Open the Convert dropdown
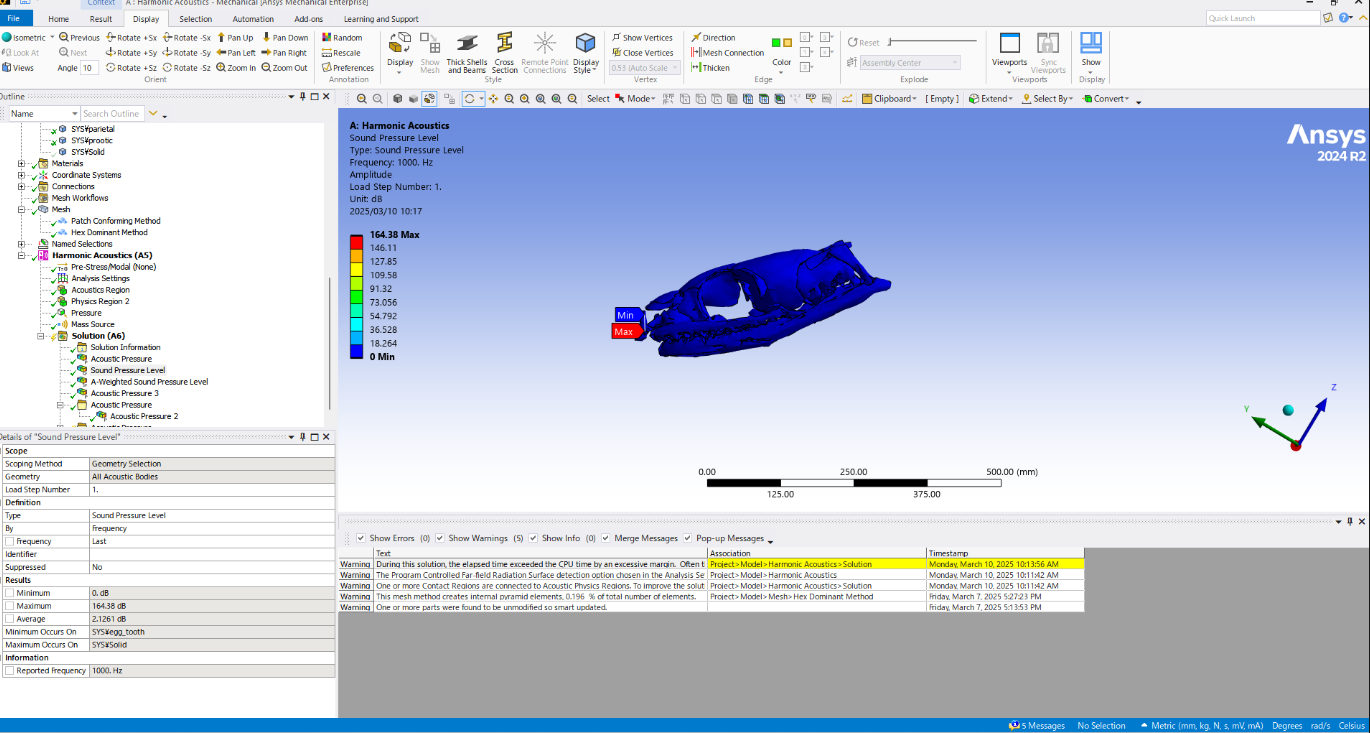Screen dimensions: 1370x733 1128,98
